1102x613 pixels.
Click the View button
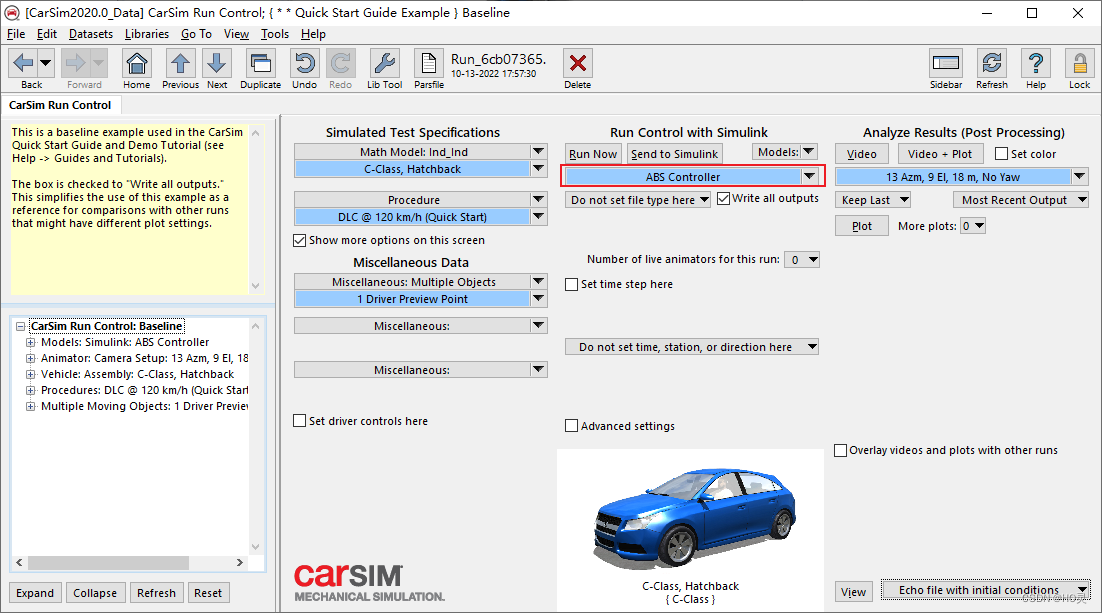(854, 592)
